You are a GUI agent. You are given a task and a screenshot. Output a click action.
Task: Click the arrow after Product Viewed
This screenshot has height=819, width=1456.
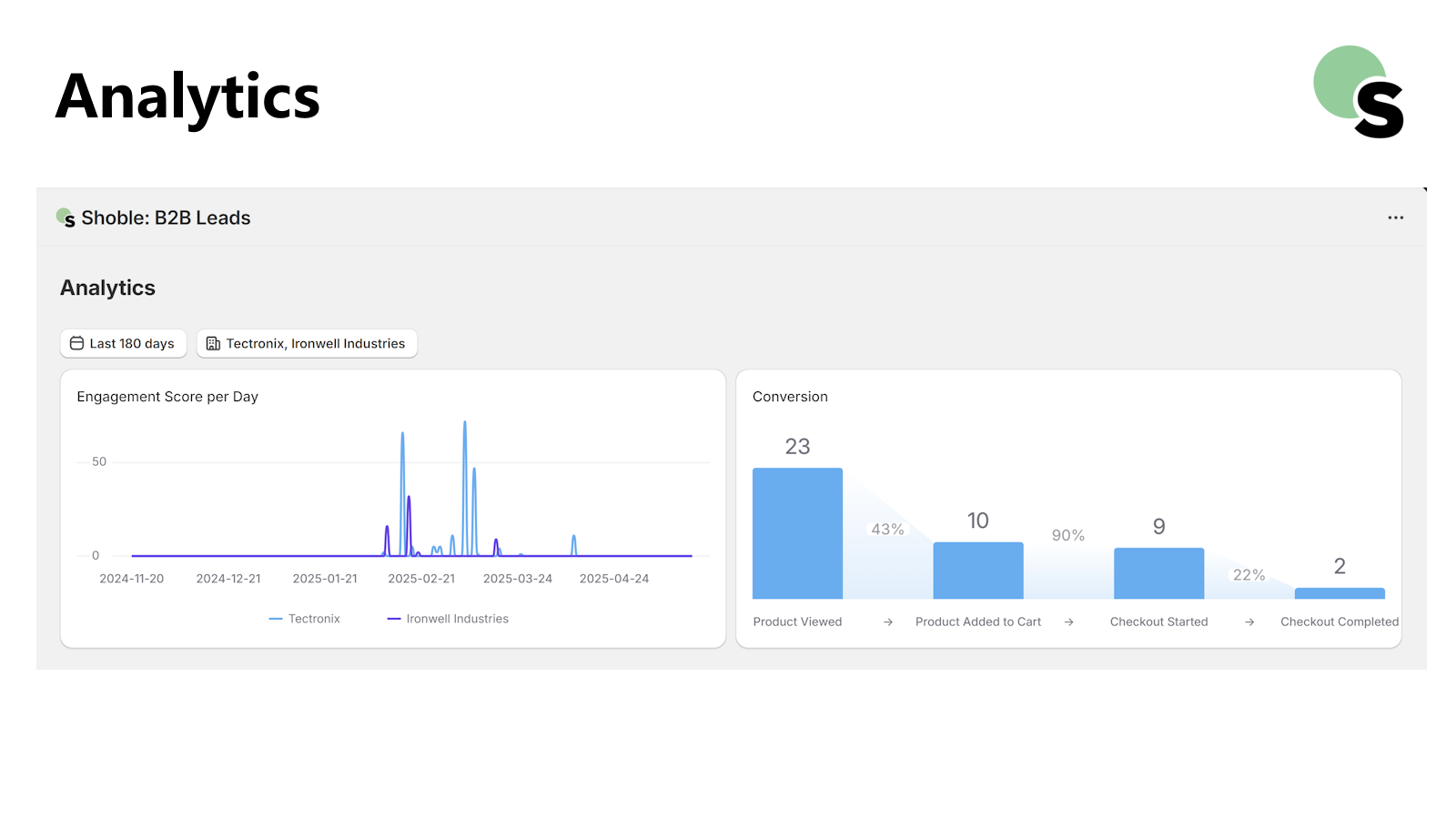[888, 622]
